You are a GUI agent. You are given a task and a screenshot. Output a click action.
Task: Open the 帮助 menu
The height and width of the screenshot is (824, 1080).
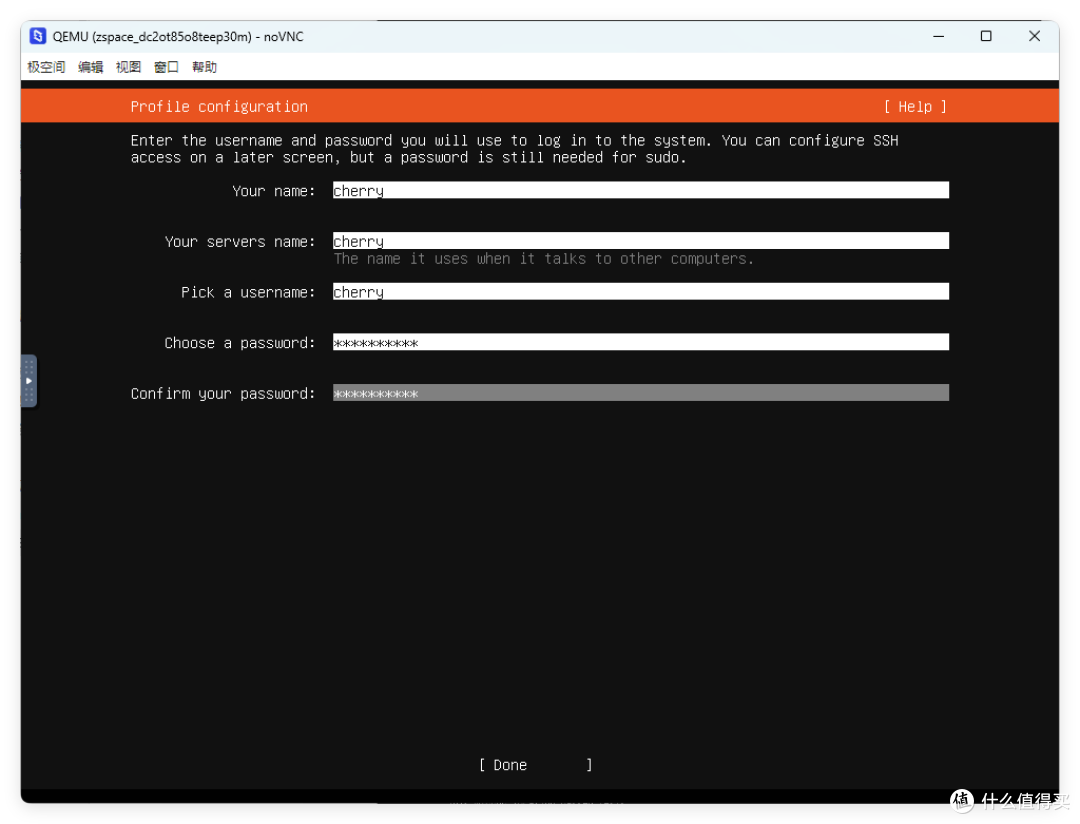point(203,67)
